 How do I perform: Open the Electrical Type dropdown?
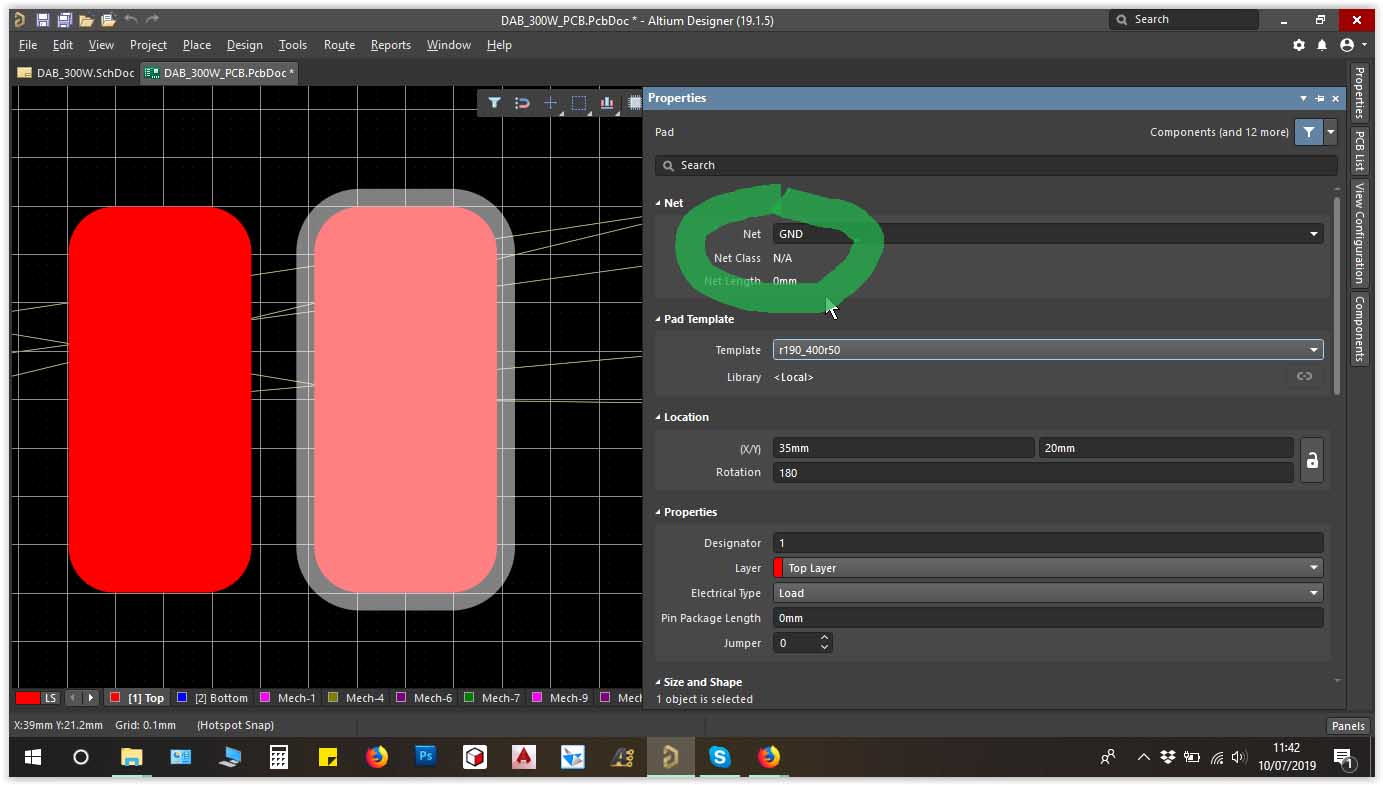tap(1047, 593)
